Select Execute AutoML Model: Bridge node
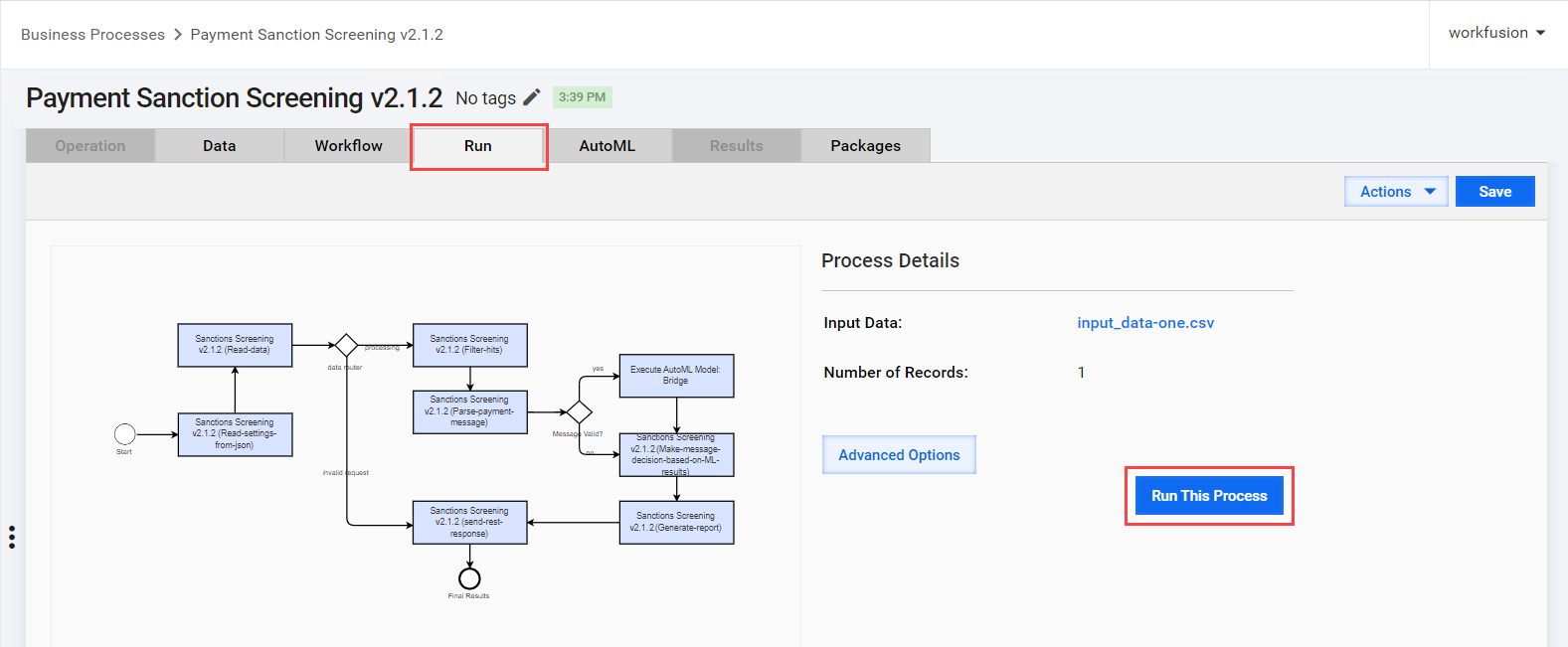1568x647 pixels. [676, 376]
